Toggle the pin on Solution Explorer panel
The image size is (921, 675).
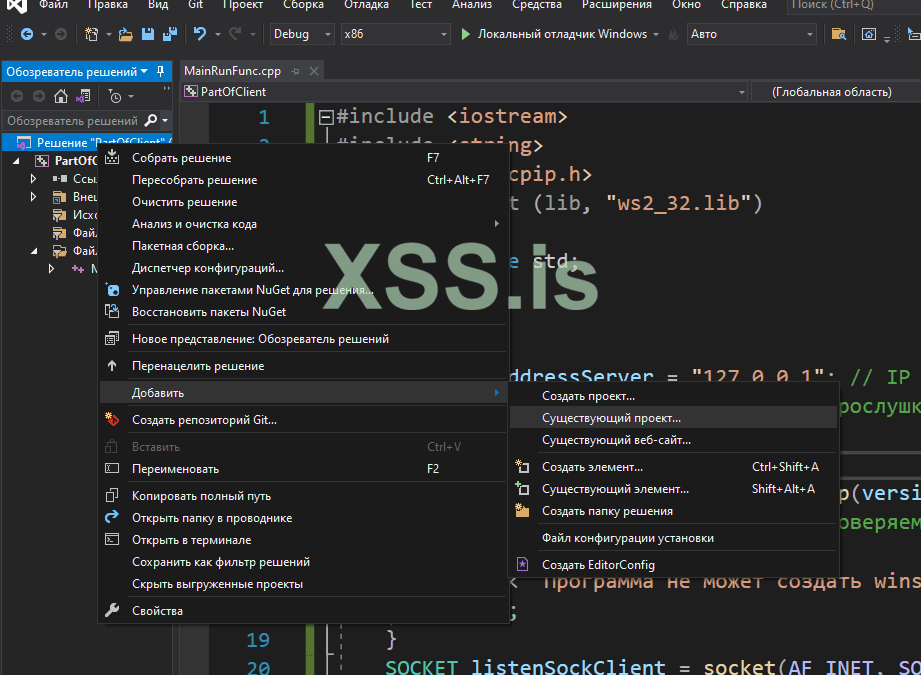click(161, 72)
